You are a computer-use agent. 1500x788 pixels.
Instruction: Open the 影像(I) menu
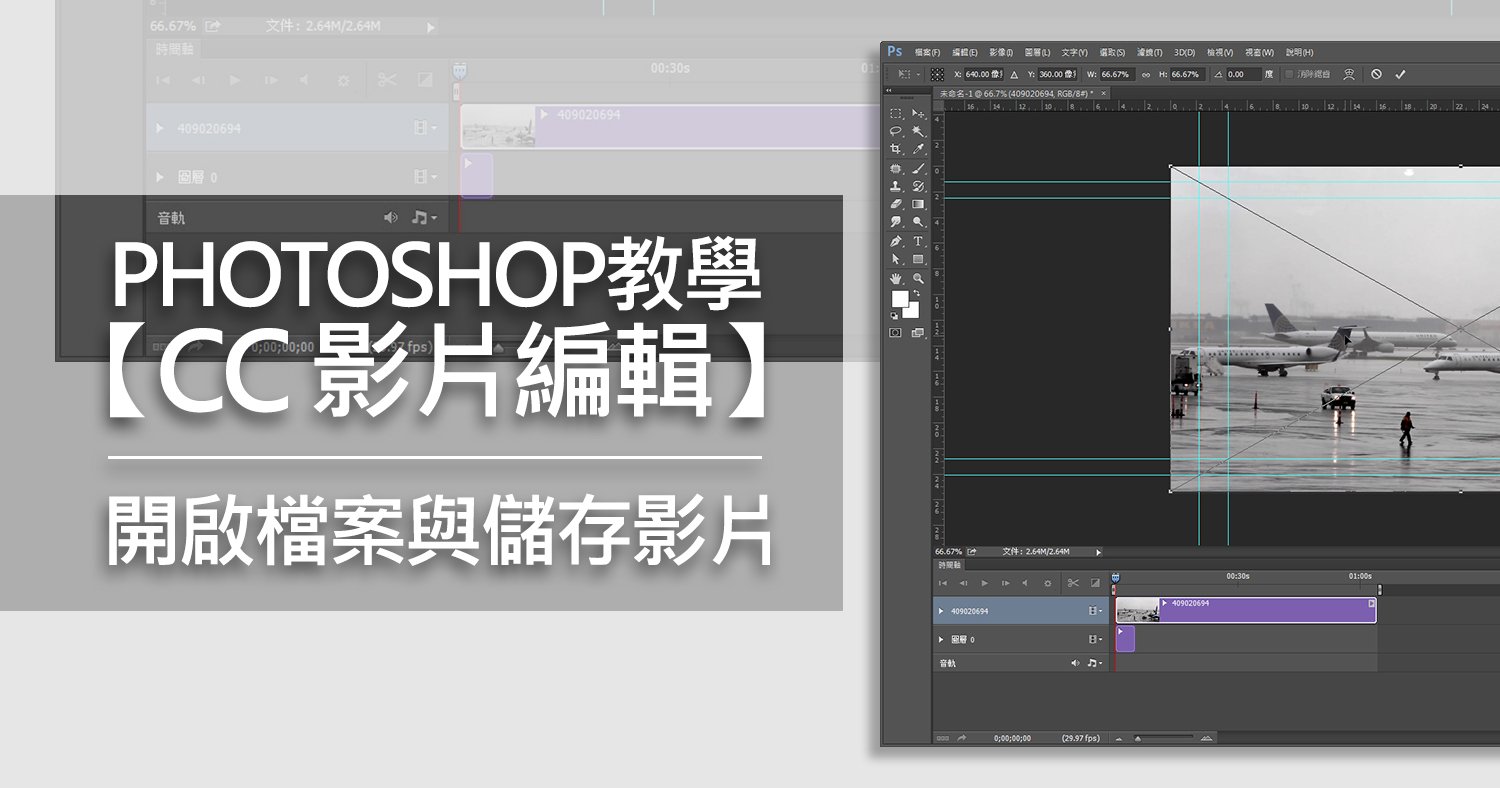pyautogui.click(x=1001, y=52)
